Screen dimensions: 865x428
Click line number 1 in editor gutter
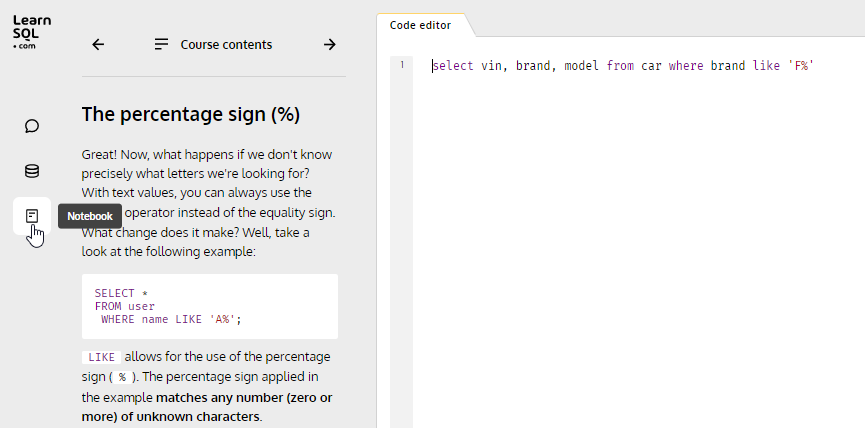point(402,65)
